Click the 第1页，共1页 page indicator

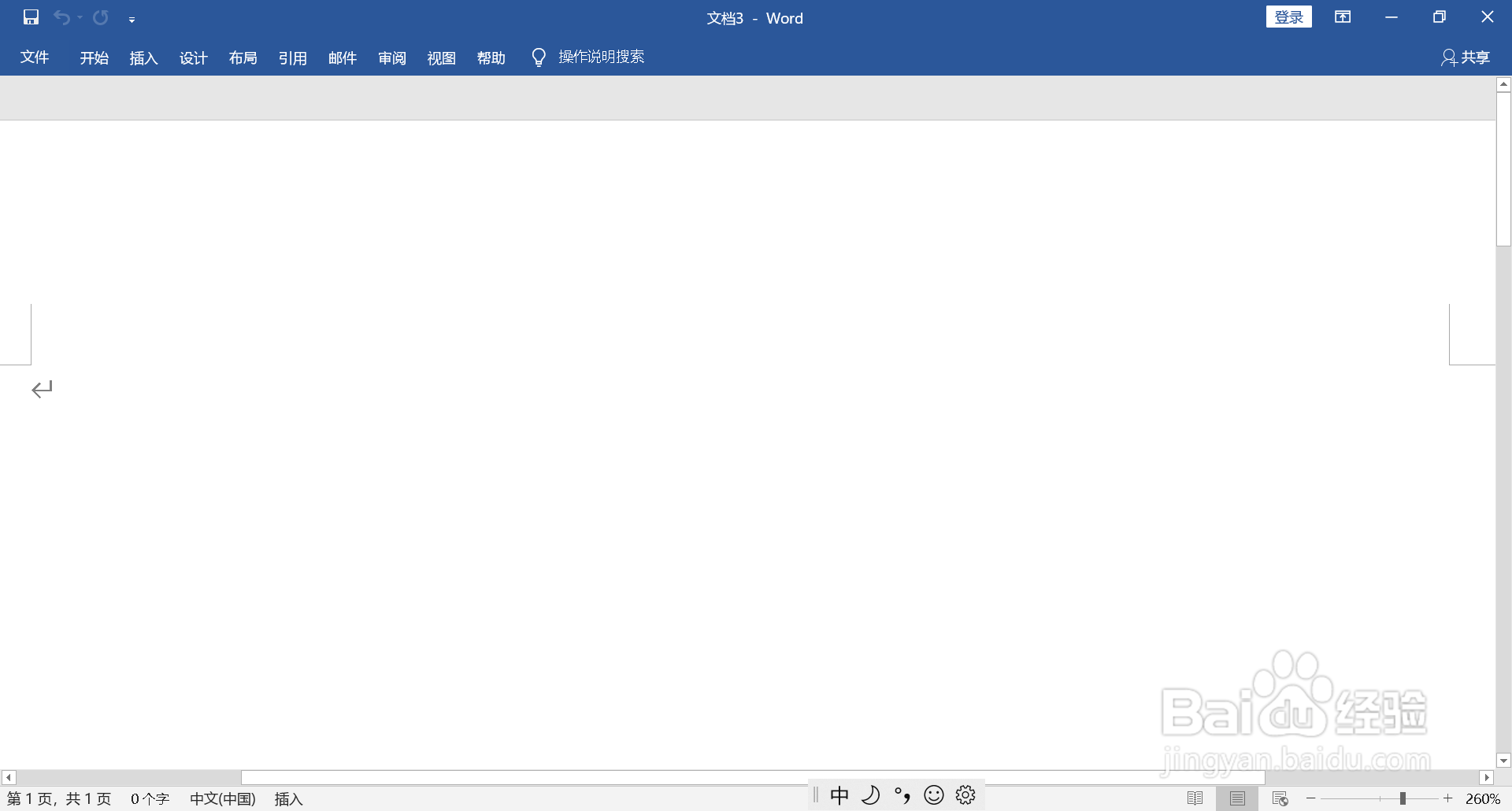point(59,798)
